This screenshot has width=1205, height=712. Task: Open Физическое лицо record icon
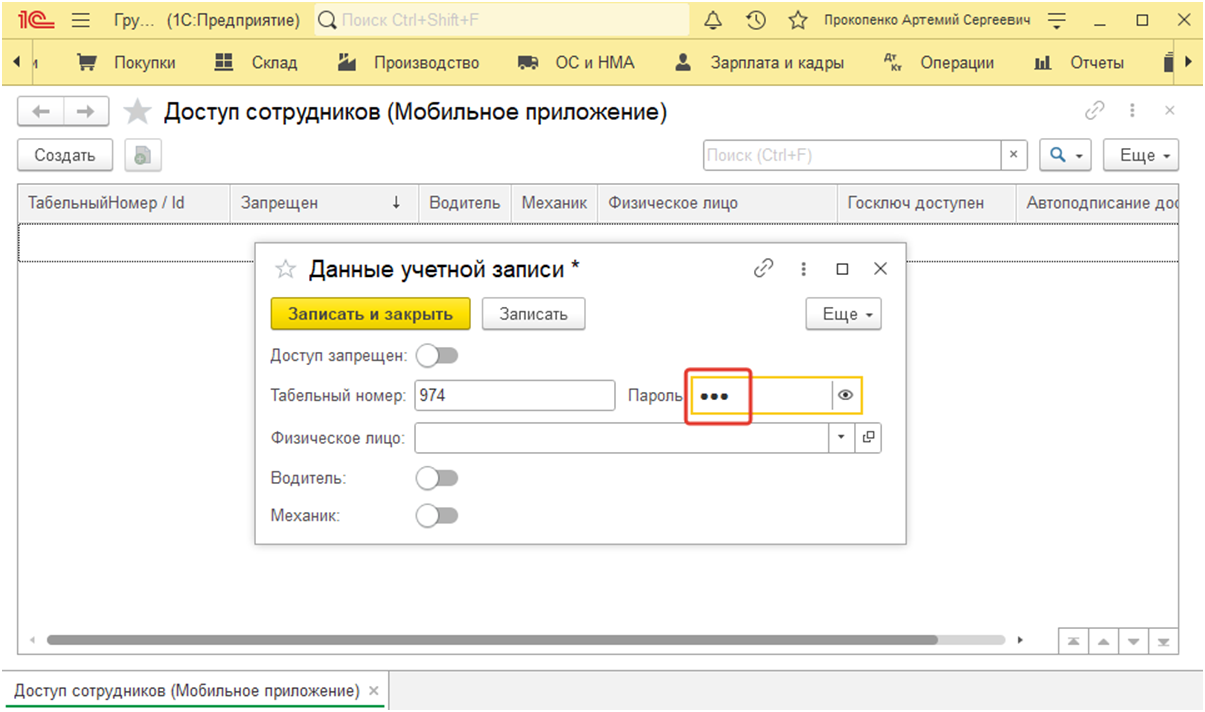coord(868,438)
